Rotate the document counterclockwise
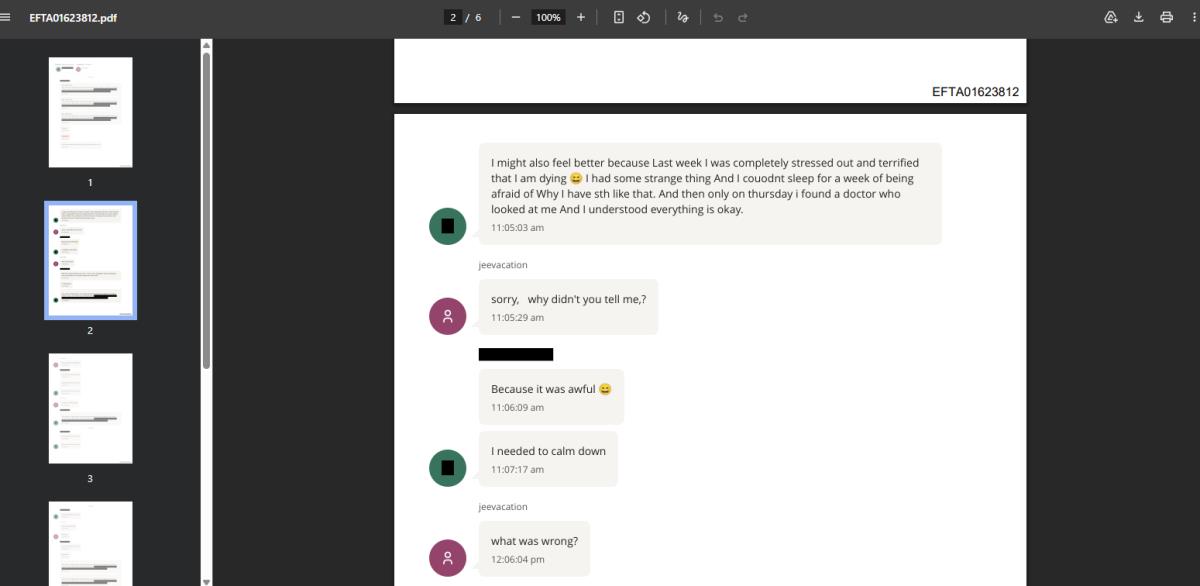 [643, 17]
